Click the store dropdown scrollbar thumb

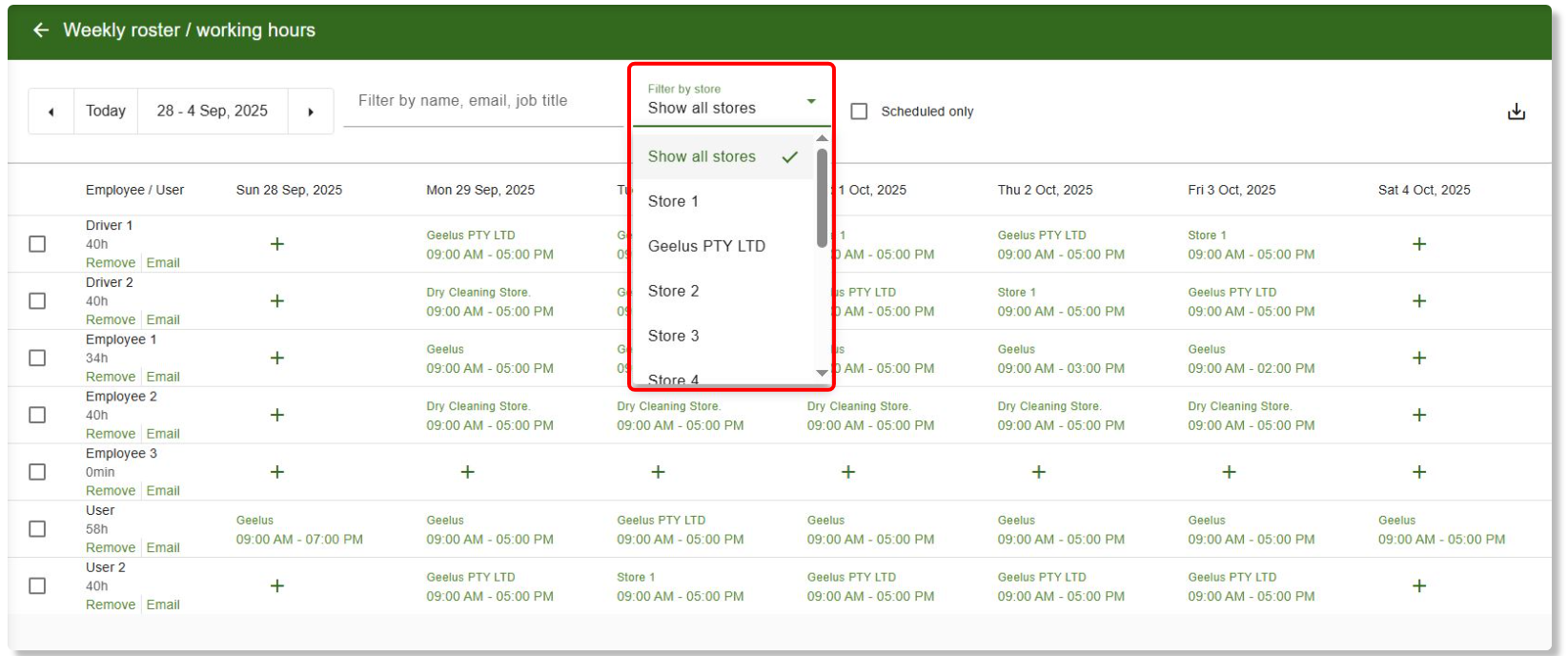(822, 197)
